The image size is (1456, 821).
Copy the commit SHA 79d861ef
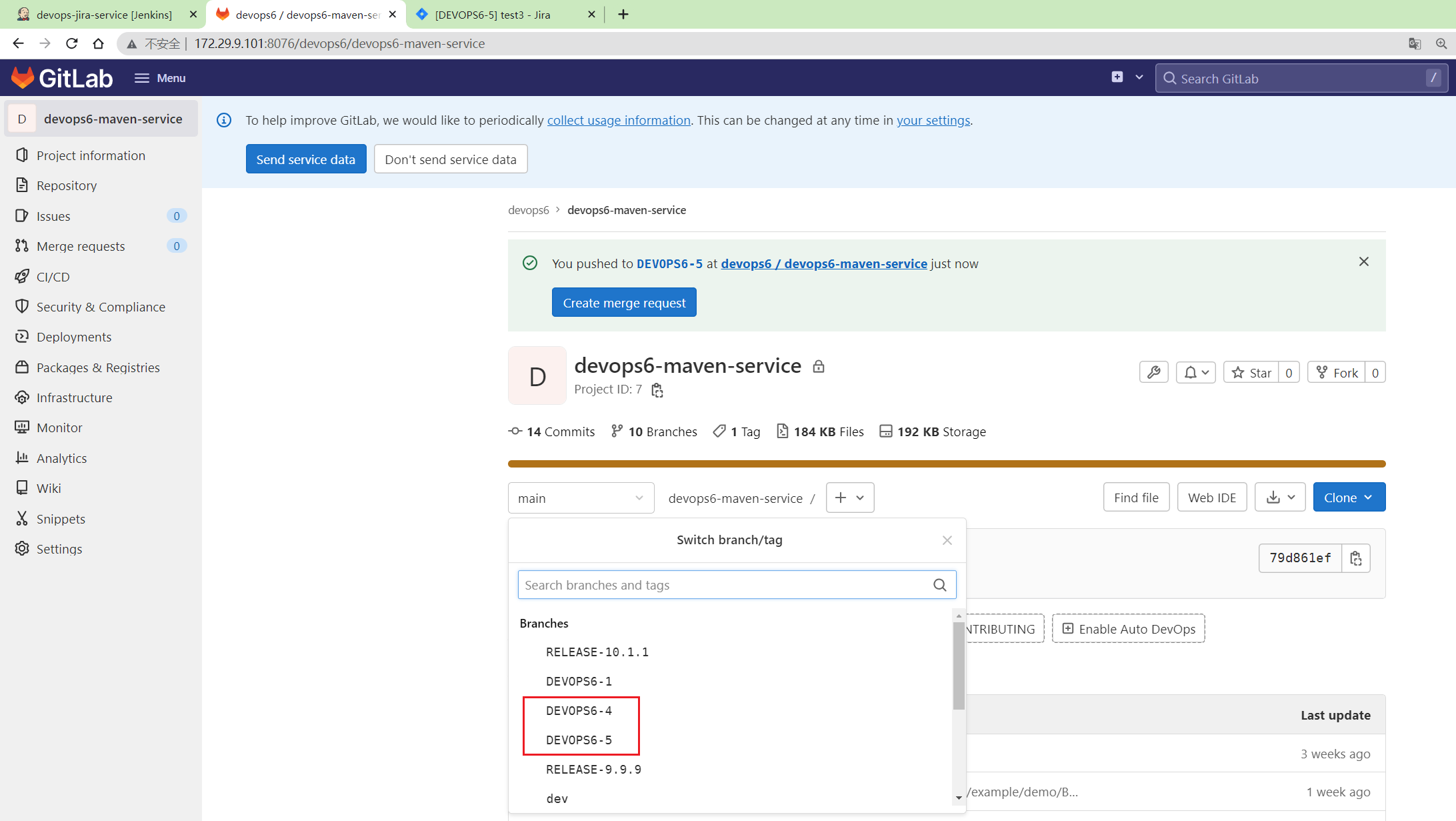(x=1356, y=558)
